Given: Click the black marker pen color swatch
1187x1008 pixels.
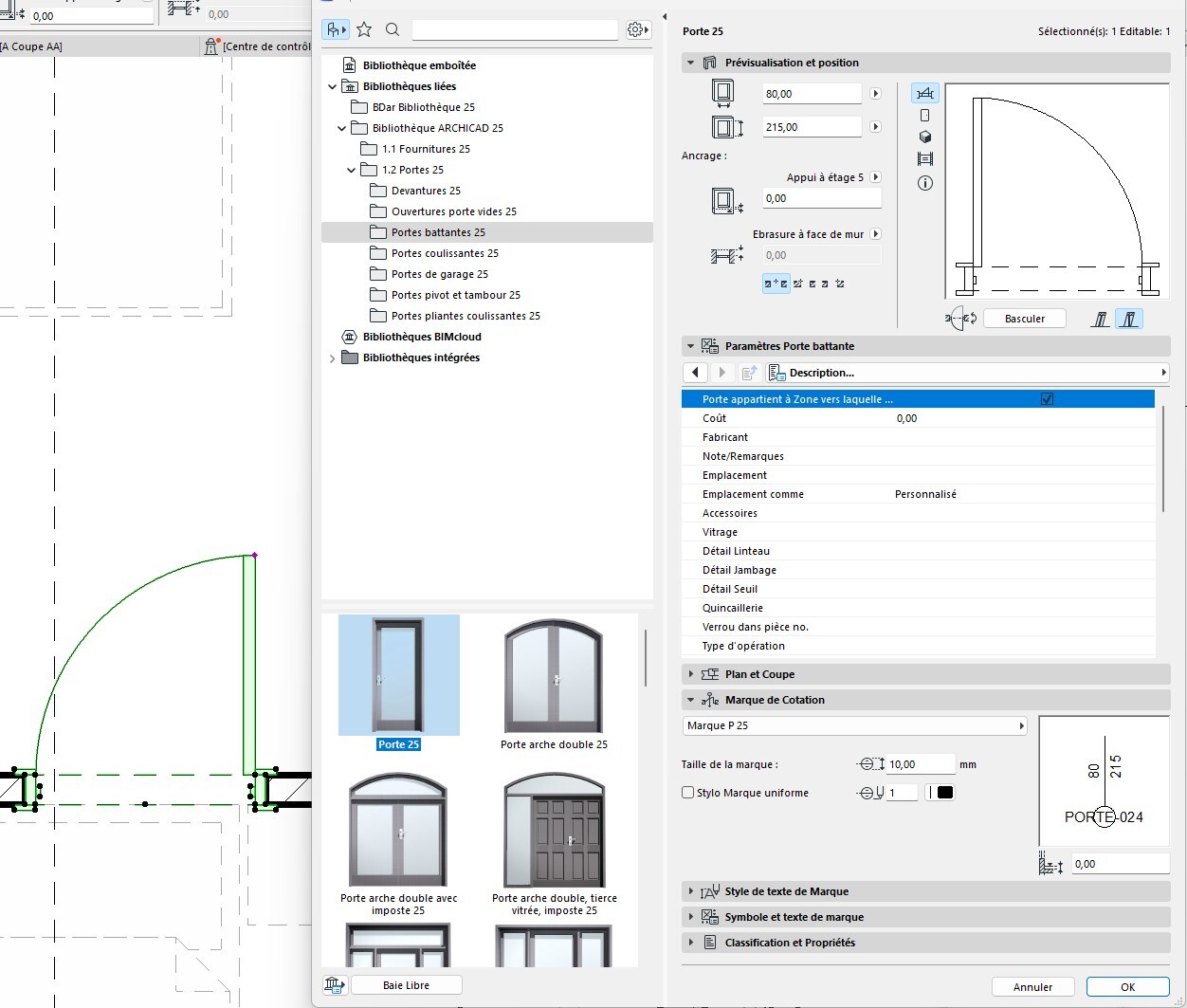Looking at the screenshot, I should coord(944,793).
